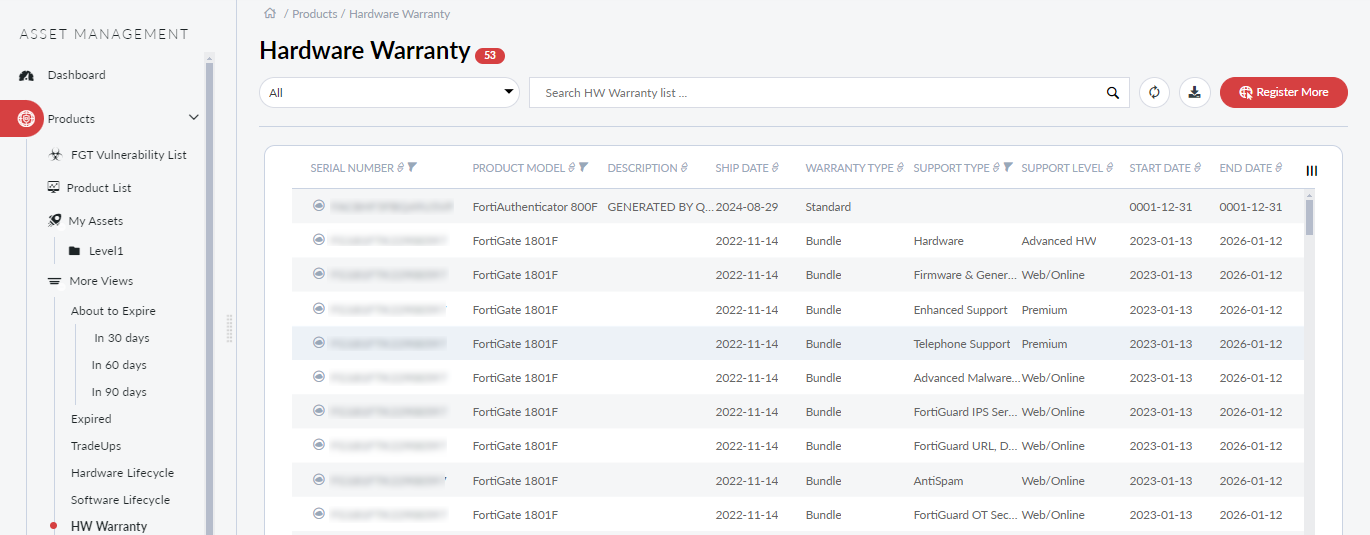The width and height of the screenshot is (1370, 535).
Task: Click the FortiGuard OT Sec... cell
Action: [966, 515]
